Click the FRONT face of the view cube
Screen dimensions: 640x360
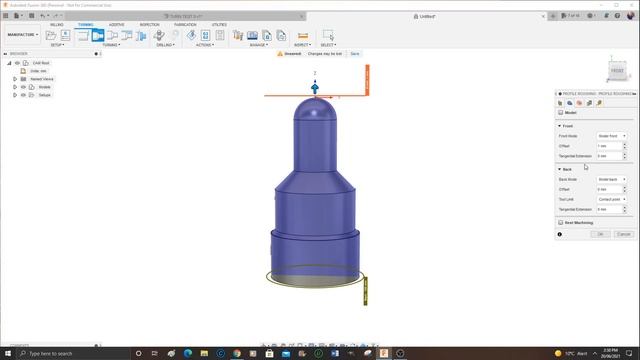pyautogui.click(x=617, y=71)
